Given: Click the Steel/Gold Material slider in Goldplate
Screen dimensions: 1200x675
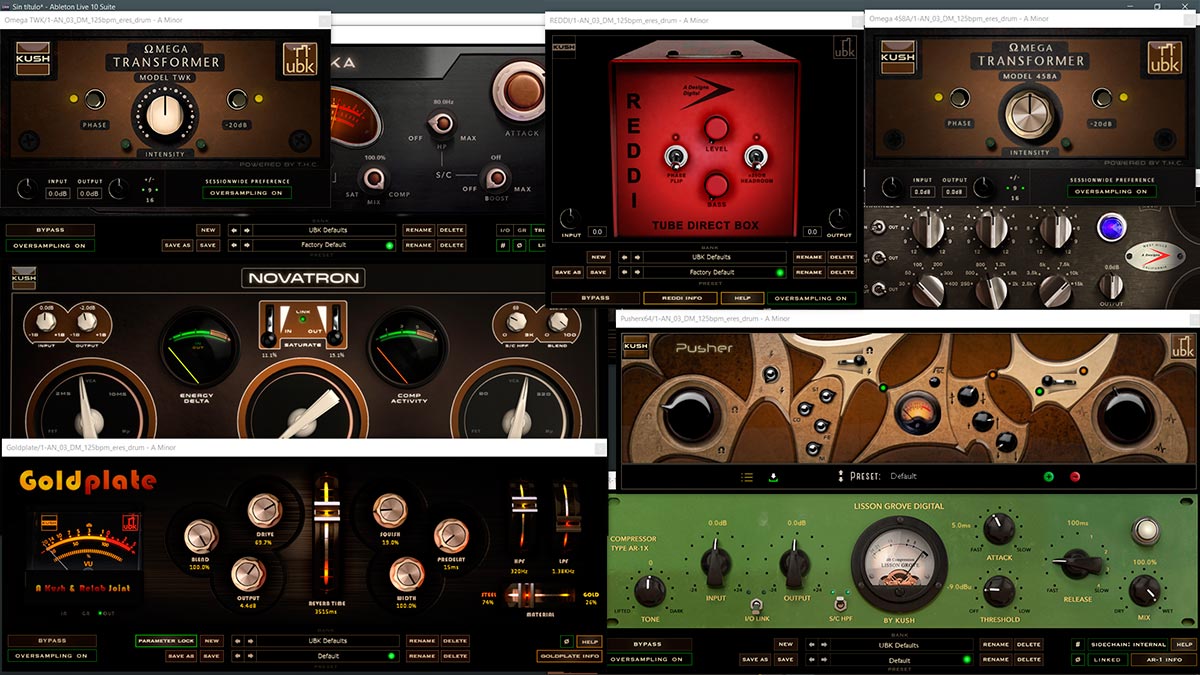Looking at the screenshot, I should [539, 596].
